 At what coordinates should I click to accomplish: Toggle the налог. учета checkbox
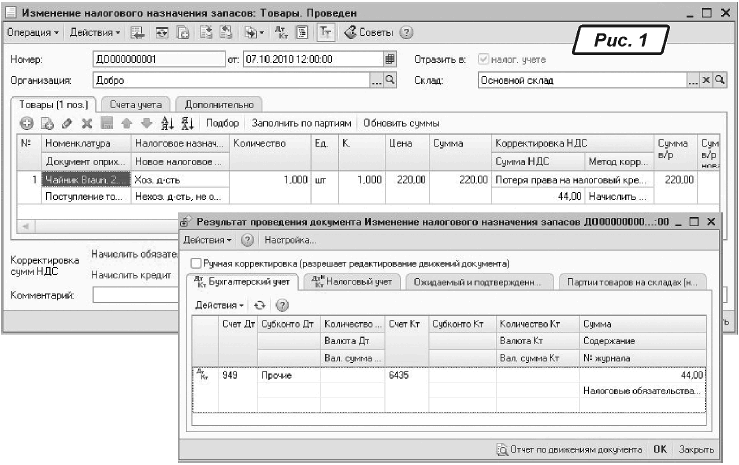click(x=485, y=59)
